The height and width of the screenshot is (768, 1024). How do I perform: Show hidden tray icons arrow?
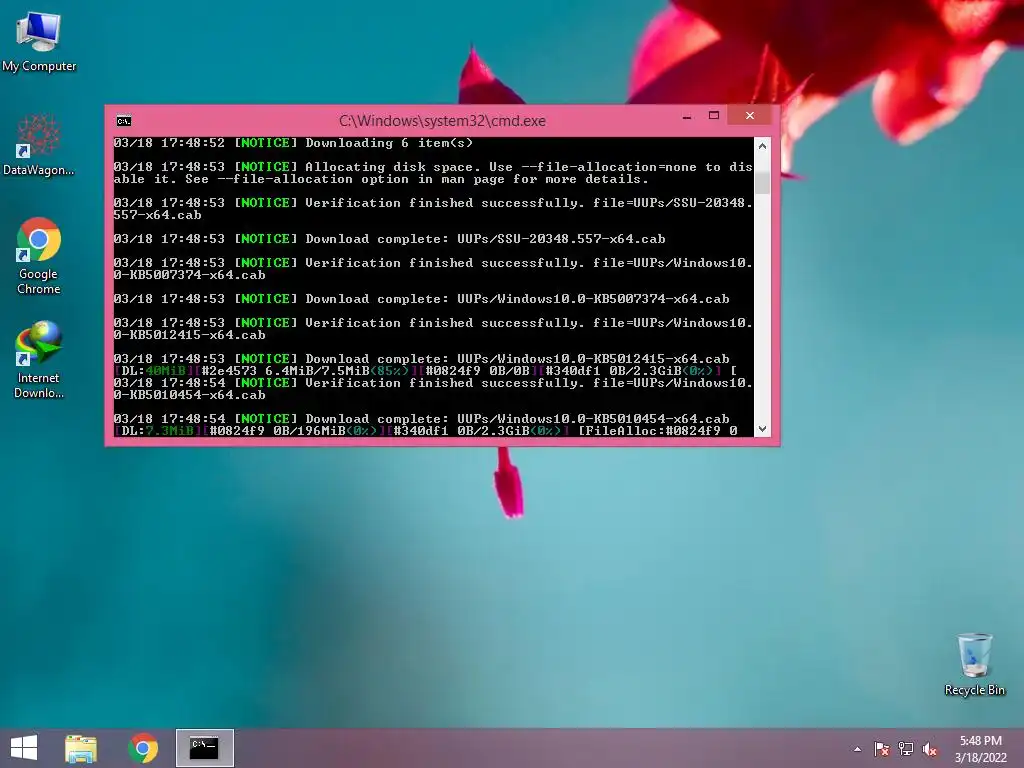pos(857,749)
